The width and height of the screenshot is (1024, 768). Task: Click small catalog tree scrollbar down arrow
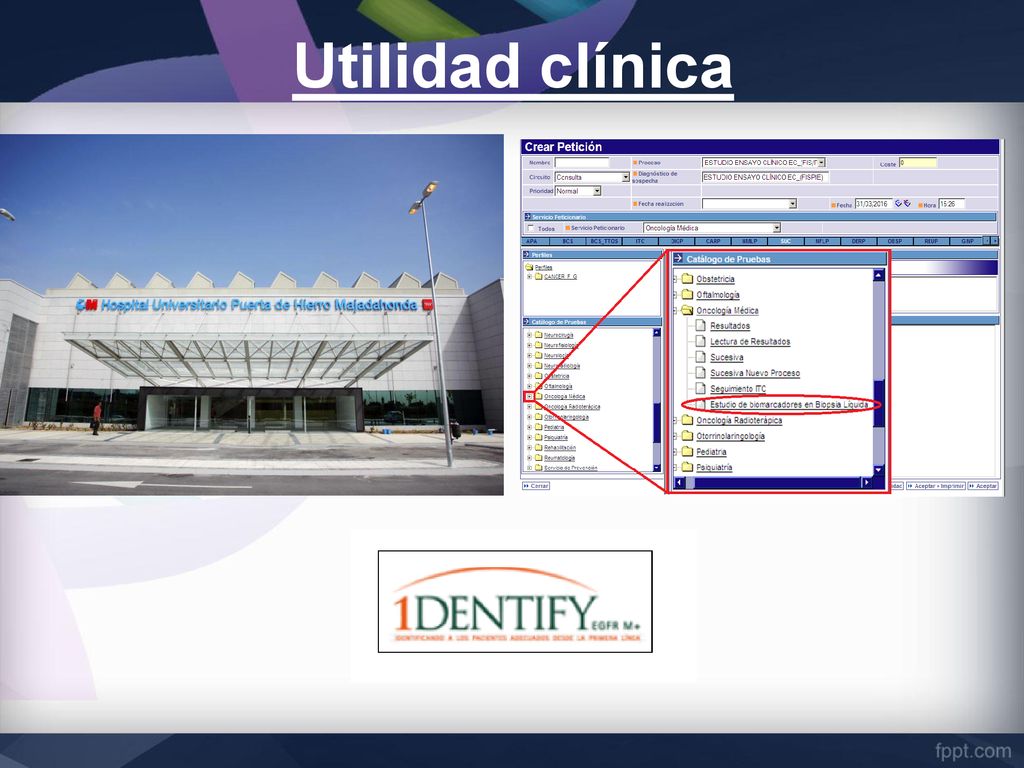point(656,467)
